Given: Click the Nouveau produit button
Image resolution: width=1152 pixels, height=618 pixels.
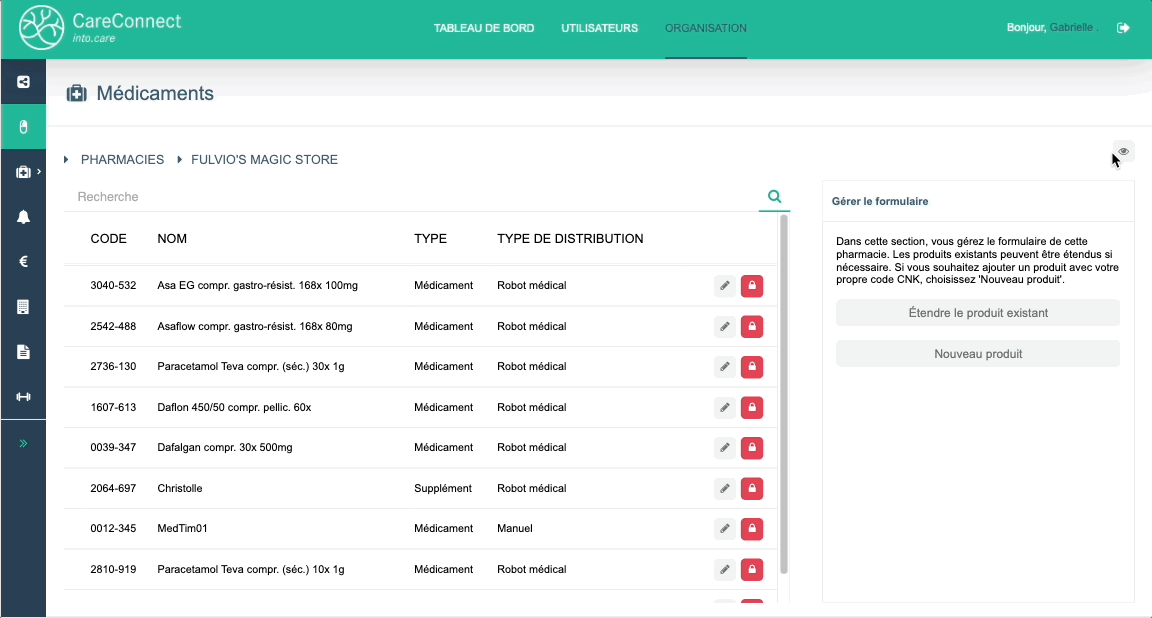Looking at the screenshot, I should tap(978, 353).
